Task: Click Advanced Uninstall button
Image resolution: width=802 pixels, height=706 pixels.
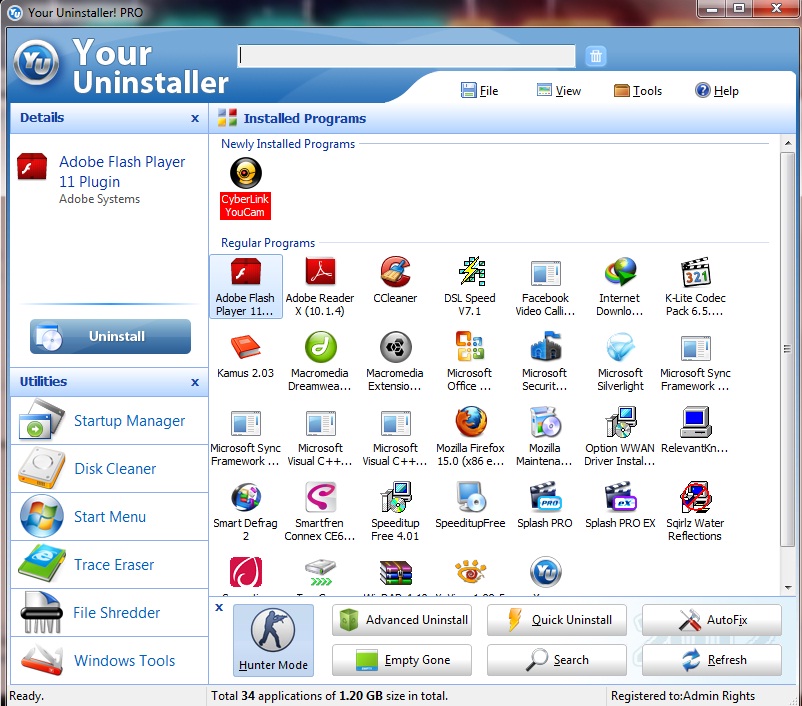Action: tap(402, 620)
